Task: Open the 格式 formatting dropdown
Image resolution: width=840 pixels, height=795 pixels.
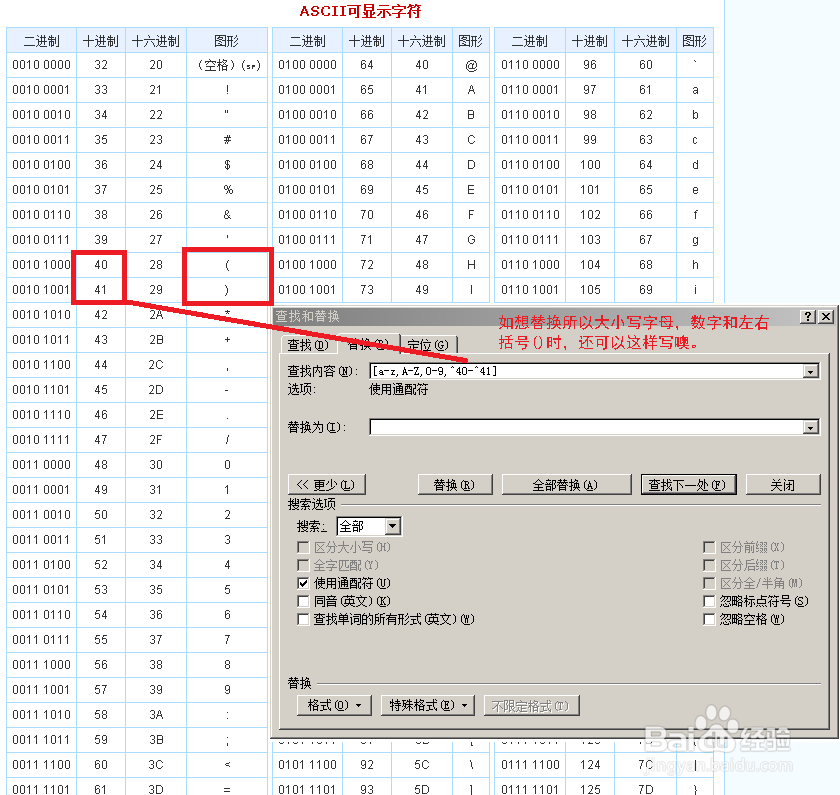Action: [334, 705]
